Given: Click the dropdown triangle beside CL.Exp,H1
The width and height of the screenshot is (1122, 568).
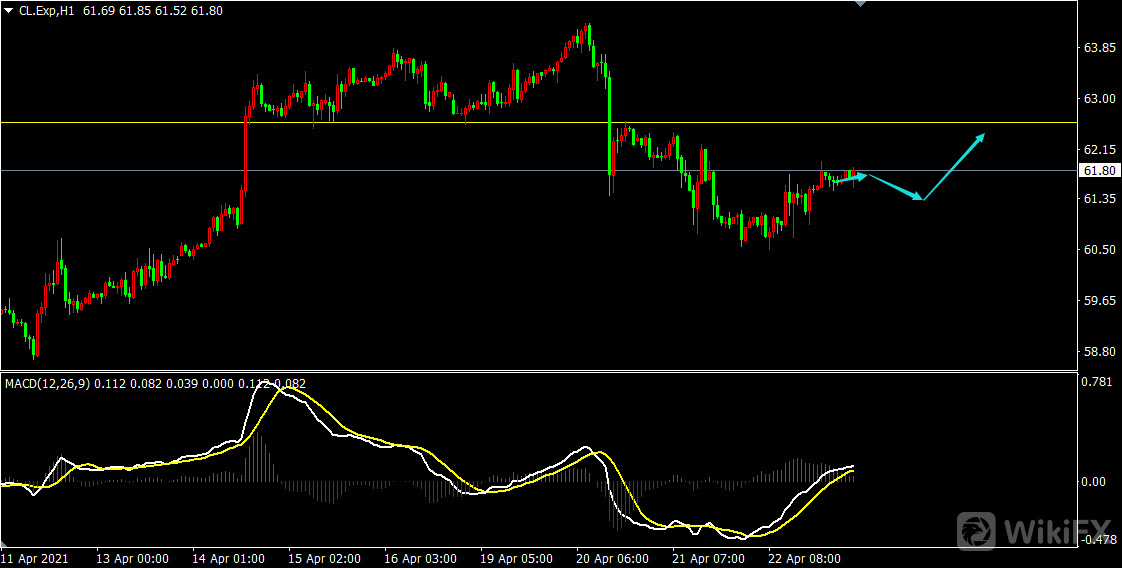Looking at the screenshot, I should coord(8,9).
